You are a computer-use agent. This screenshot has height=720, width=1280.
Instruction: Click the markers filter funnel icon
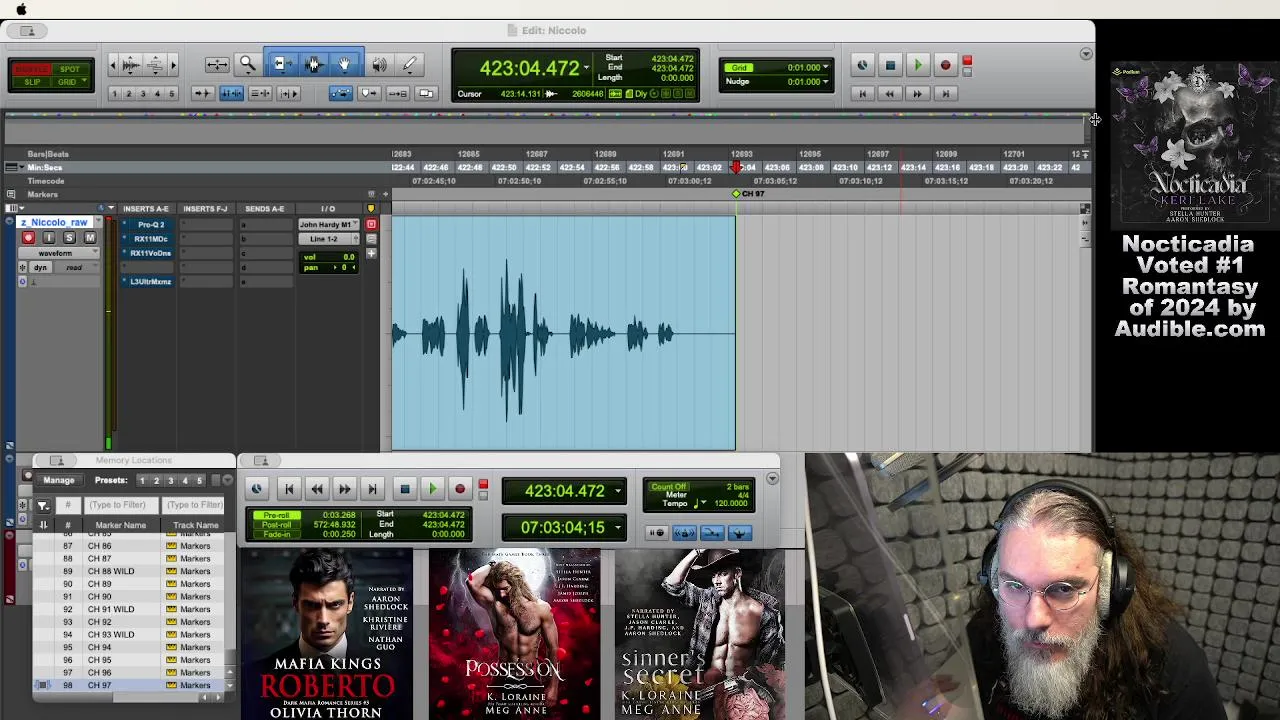coord(43,505)
